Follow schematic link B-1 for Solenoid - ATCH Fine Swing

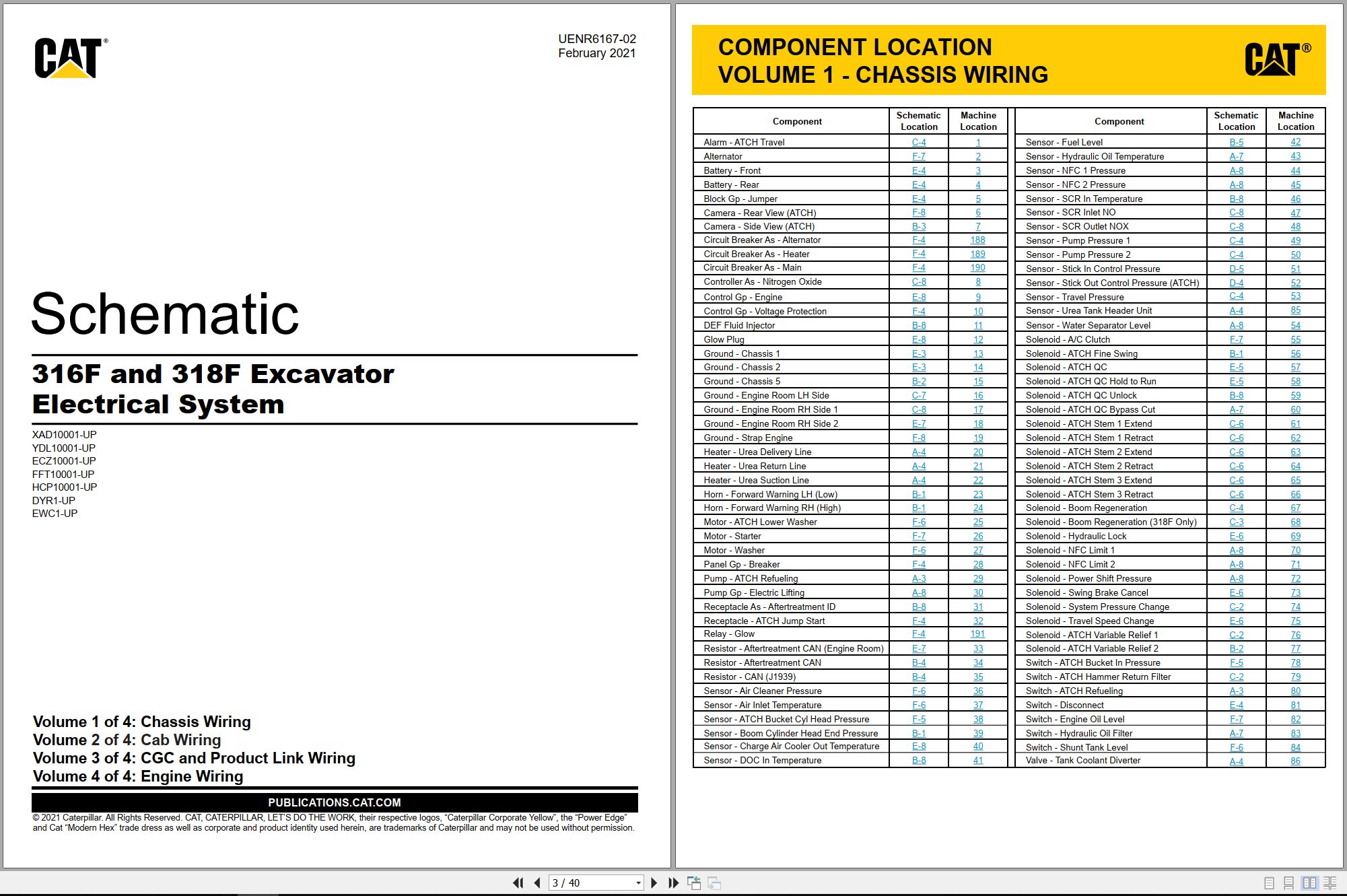point(1237,353)
